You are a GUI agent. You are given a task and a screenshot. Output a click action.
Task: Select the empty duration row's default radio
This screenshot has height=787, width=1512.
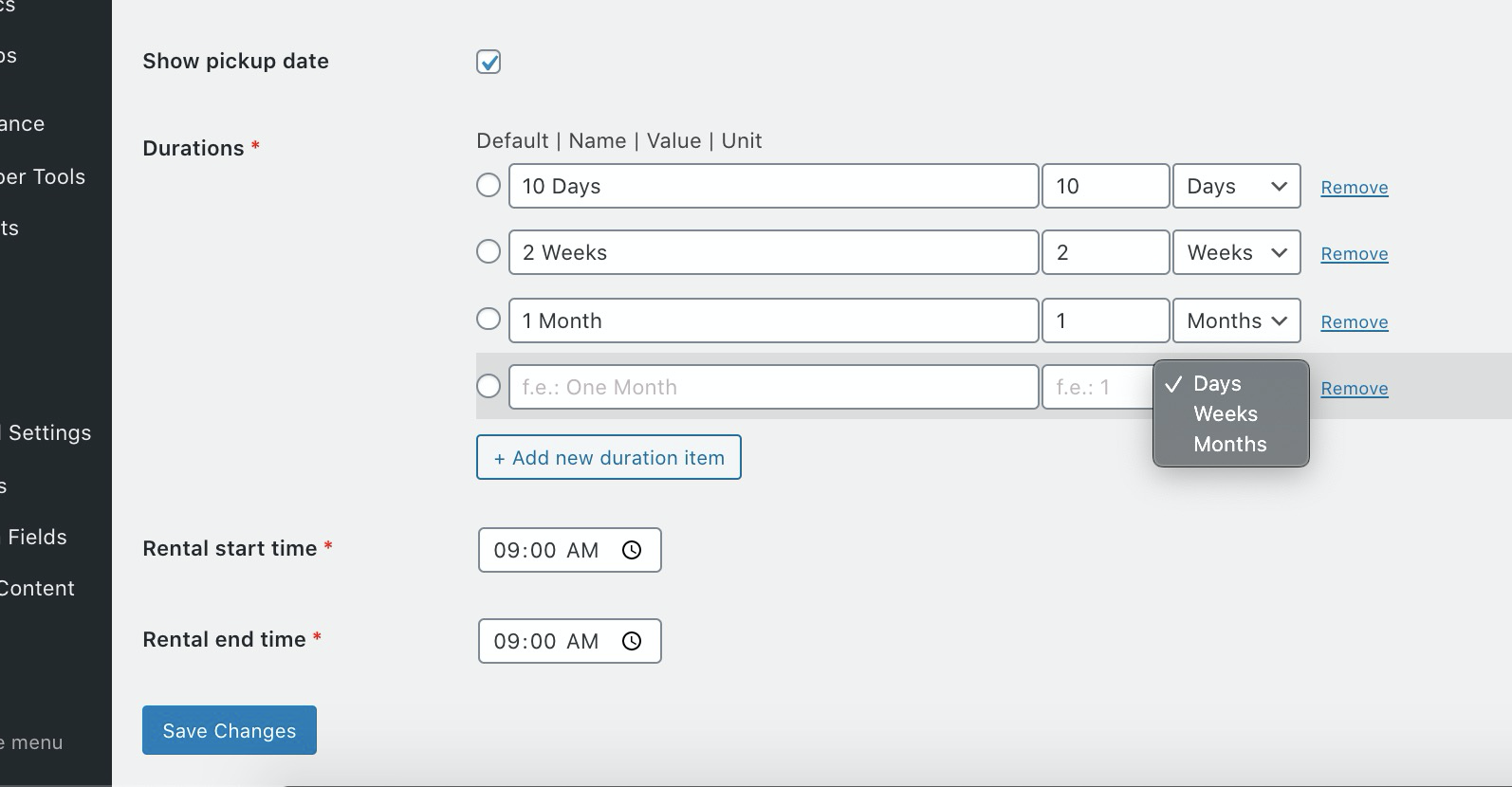(489, 386)
